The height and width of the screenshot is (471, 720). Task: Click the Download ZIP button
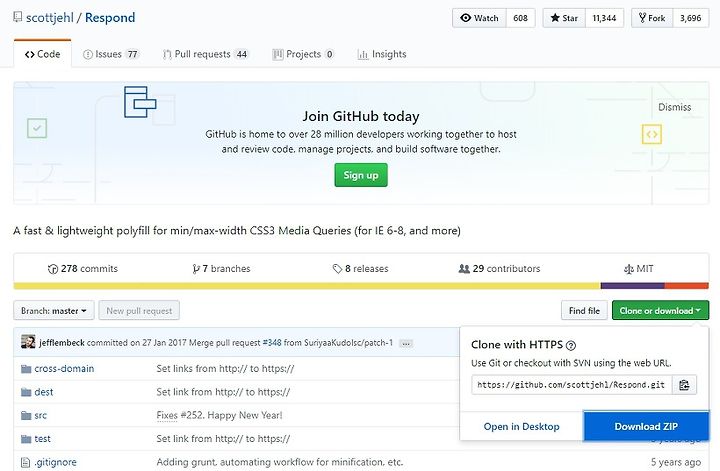pos(646,426)
